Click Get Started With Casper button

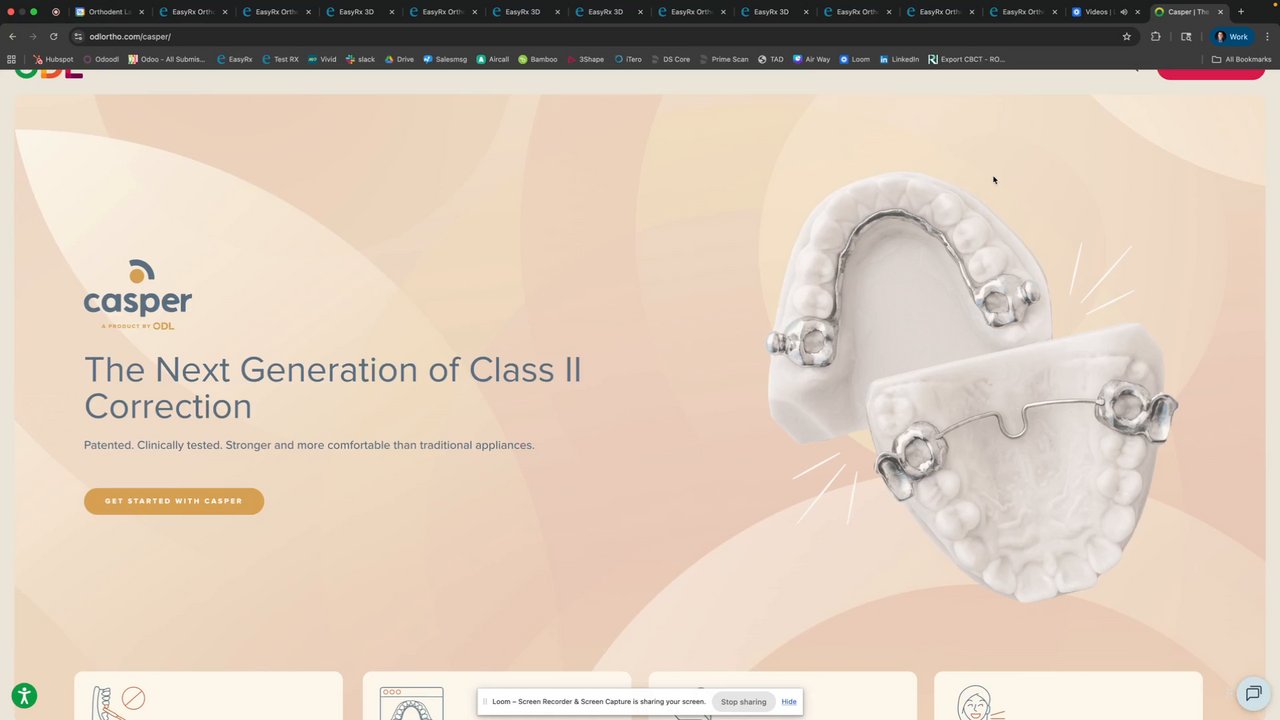coord(174,501)
